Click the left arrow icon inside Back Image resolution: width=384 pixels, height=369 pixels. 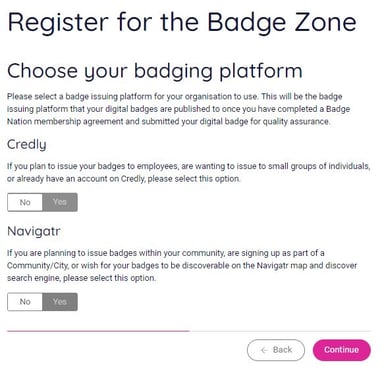click(265, 350)
